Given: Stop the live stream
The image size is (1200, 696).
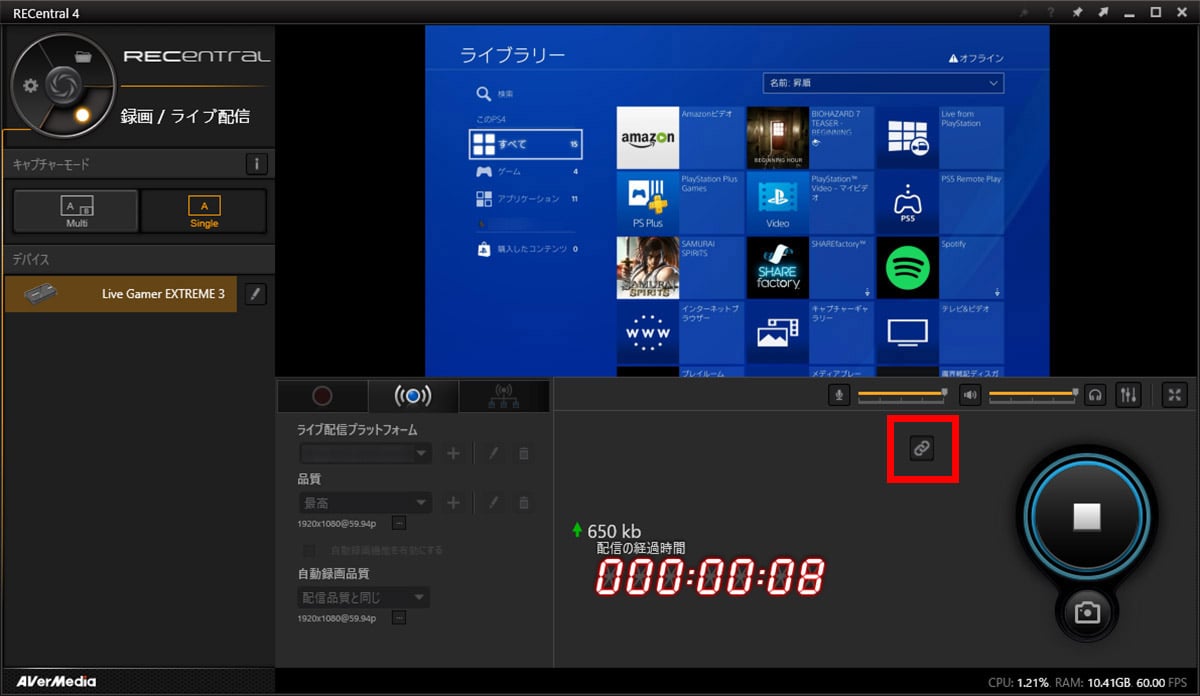Looking at the screenshot, I should tap(1087, 516).
